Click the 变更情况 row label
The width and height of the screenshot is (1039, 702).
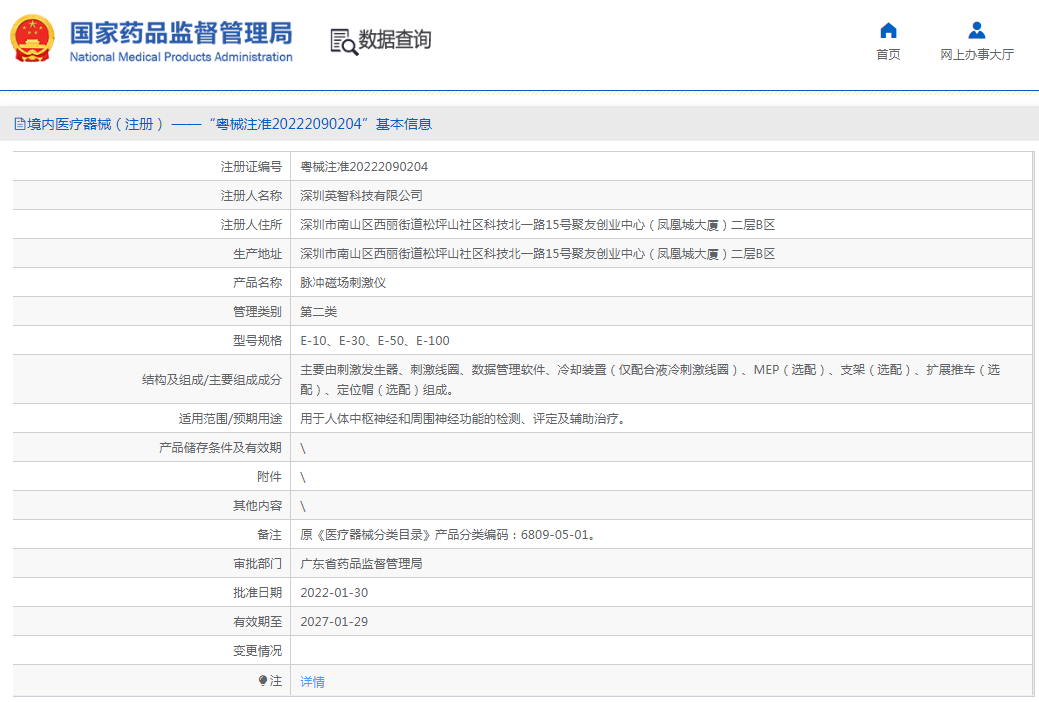257,651
